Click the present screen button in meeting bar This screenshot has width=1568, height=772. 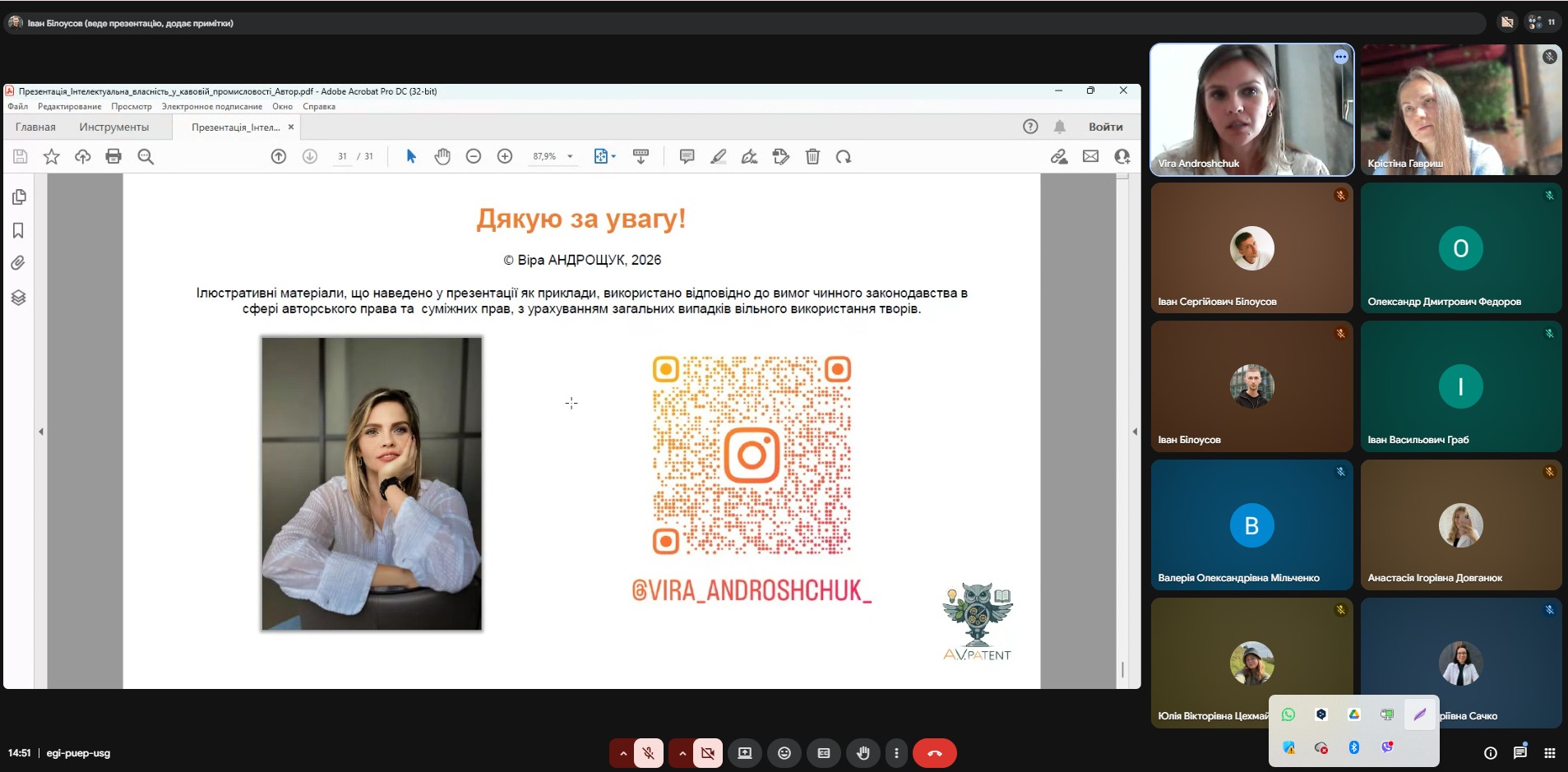[745, 753]
